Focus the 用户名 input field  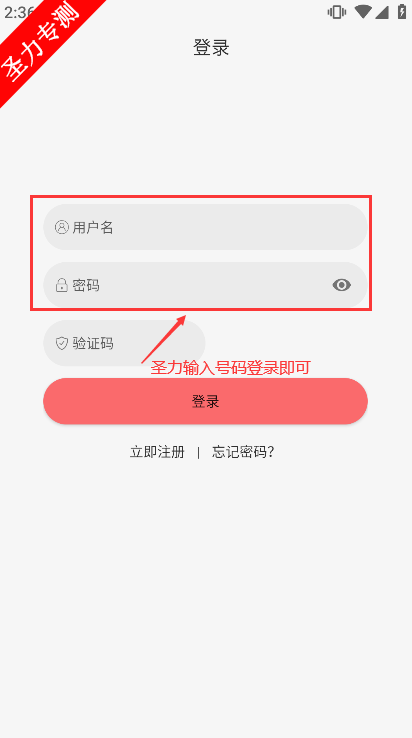[x=205, y=227]
